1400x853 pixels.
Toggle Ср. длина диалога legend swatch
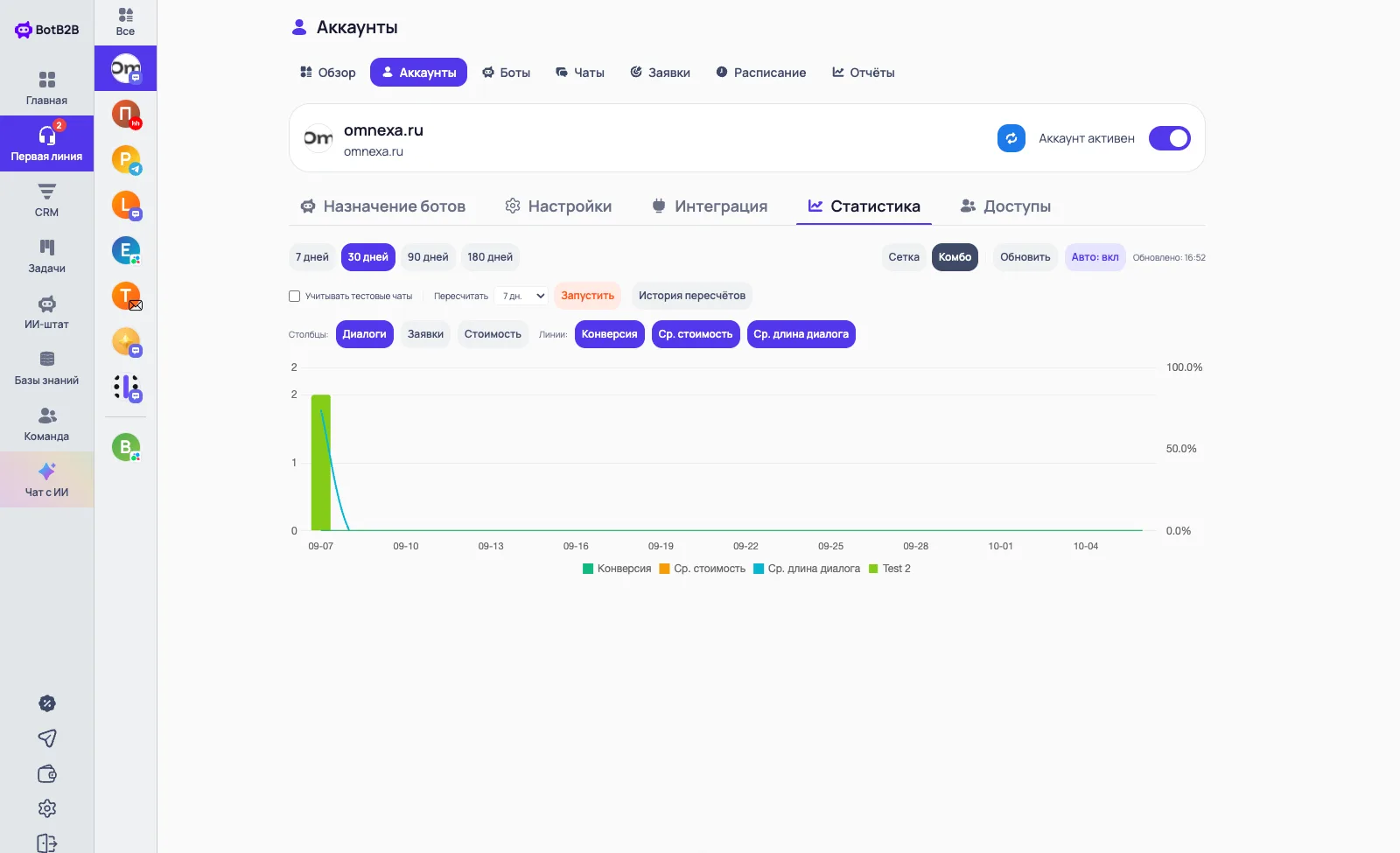(759, 569)
